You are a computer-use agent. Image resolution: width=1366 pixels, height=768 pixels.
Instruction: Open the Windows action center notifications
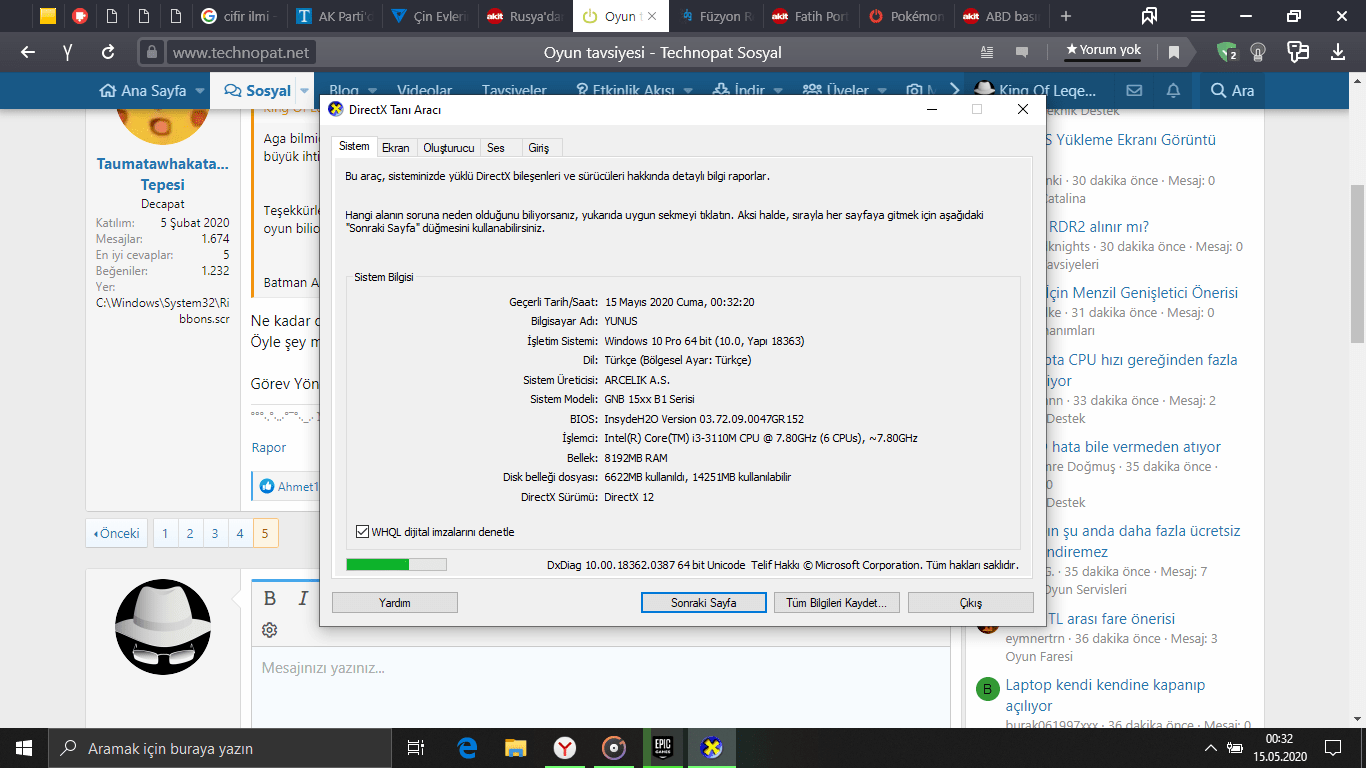click(1333, 748)
